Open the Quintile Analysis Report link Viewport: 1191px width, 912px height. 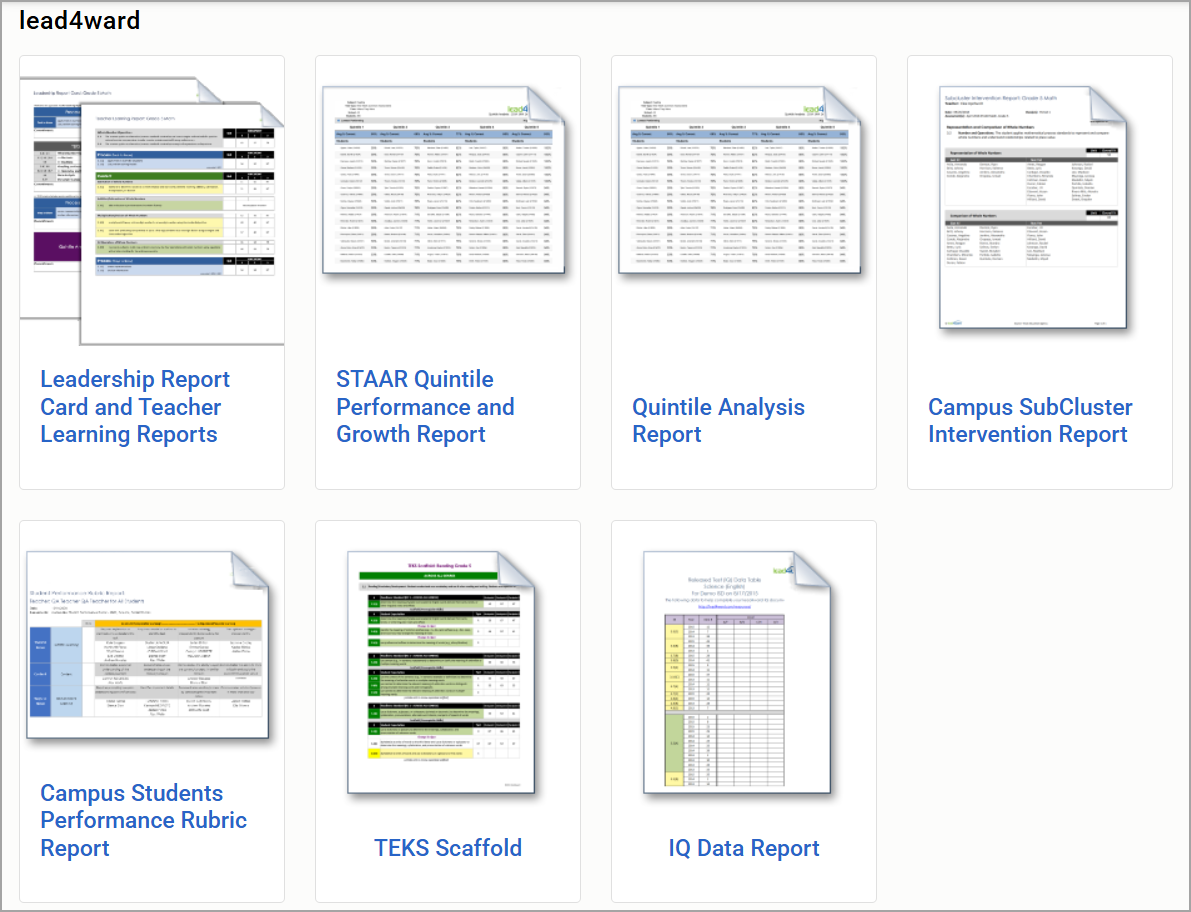coord(718,420)
